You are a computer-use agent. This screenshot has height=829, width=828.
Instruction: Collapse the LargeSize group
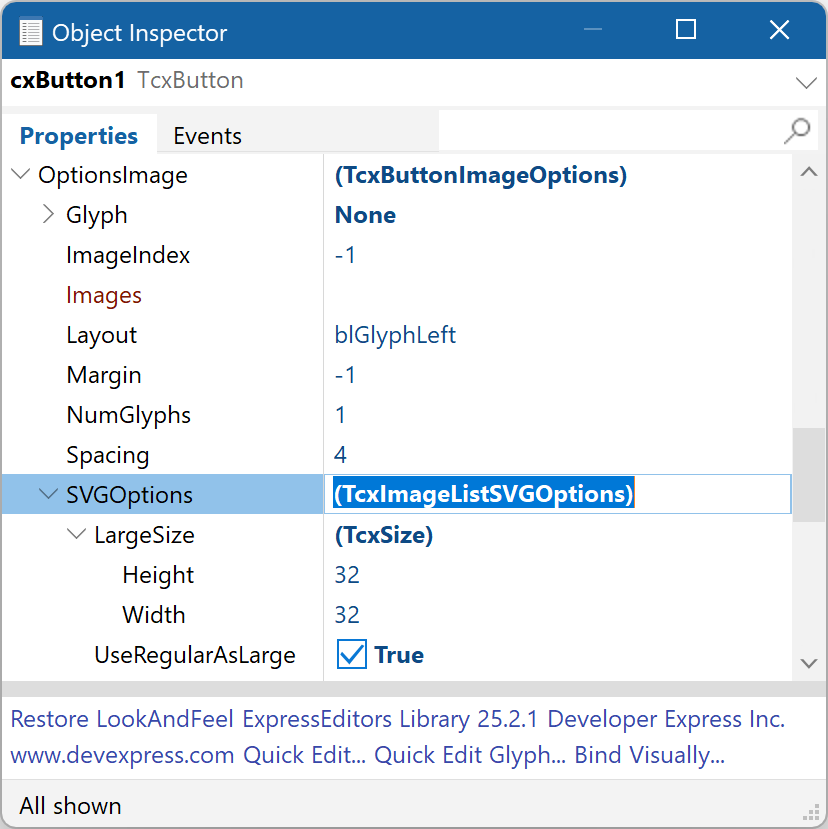(x=76, y=534)
